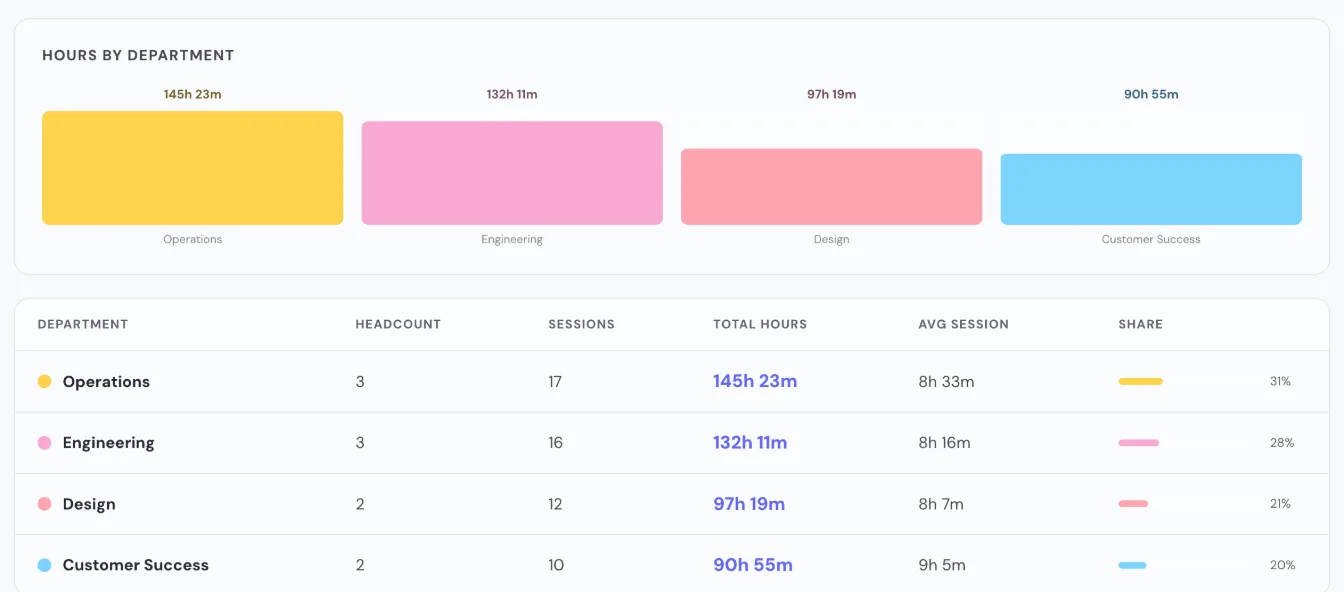This screenshot has height=592, width=1344.
Task: Click the sessions count 10 for Customer Success
Action: [556, 565]
